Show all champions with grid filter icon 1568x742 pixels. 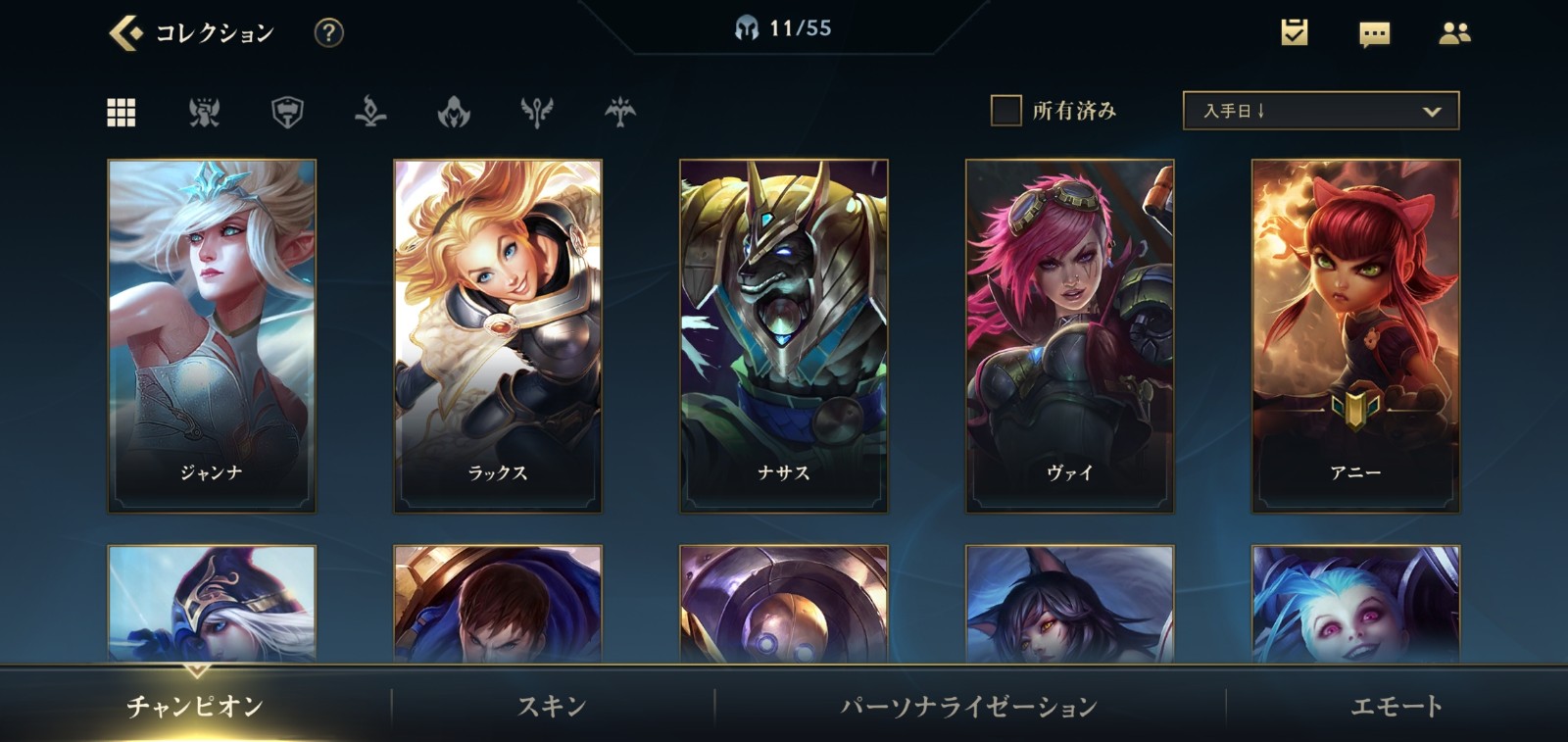click(122, 112)
